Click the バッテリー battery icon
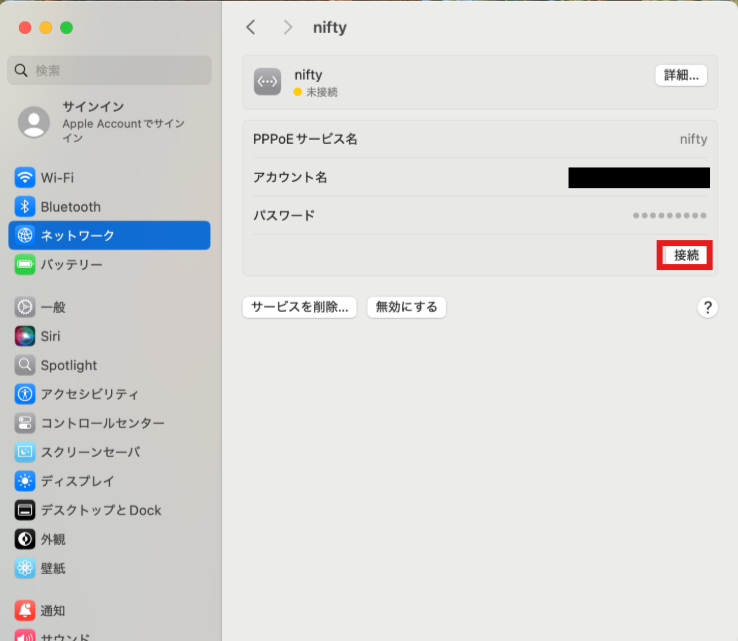Viewport: 738px width, 641px height. pos(24,264)
